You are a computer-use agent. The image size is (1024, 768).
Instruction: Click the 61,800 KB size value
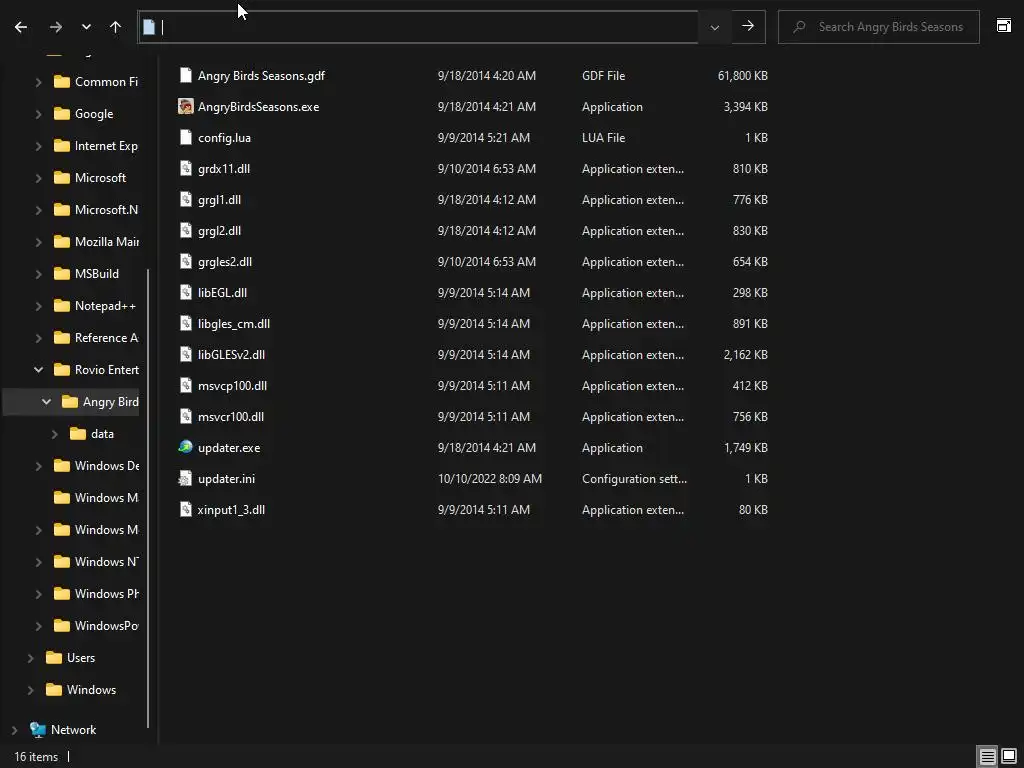[743, 76]
